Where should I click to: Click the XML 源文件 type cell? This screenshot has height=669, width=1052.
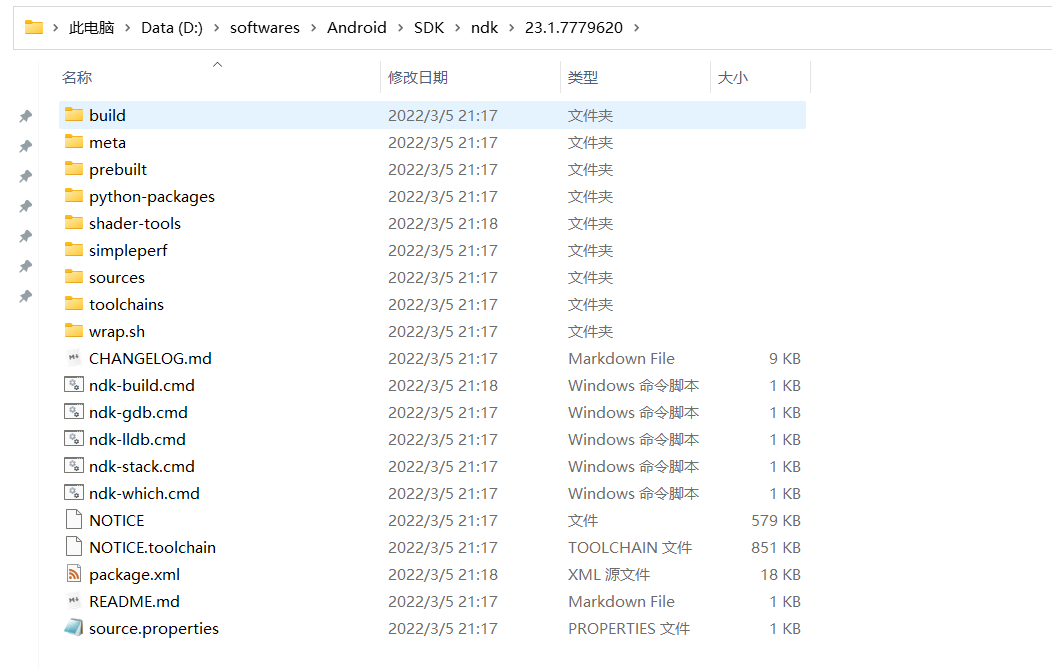click(x=609, y=574)
